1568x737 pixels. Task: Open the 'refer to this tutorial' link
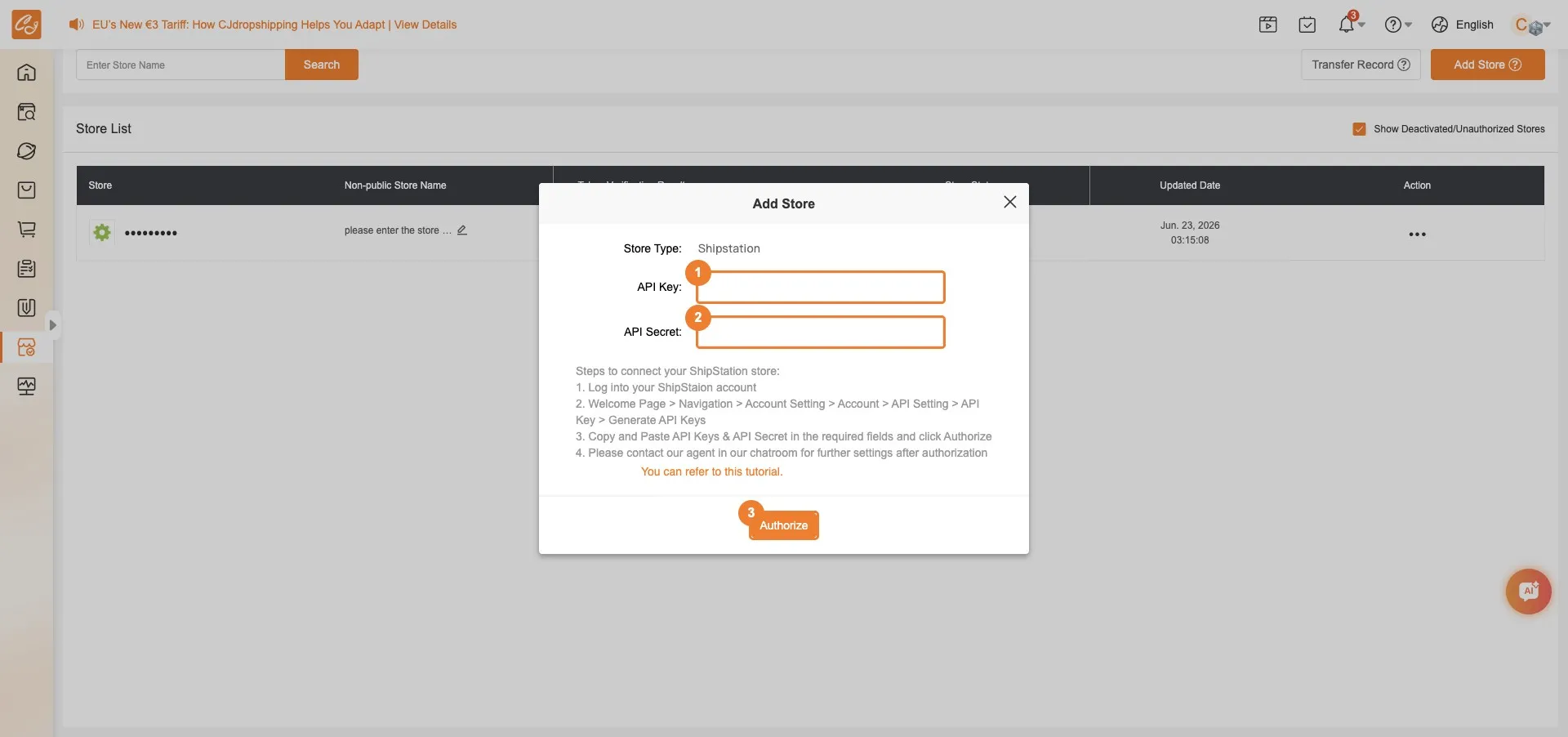711,471
